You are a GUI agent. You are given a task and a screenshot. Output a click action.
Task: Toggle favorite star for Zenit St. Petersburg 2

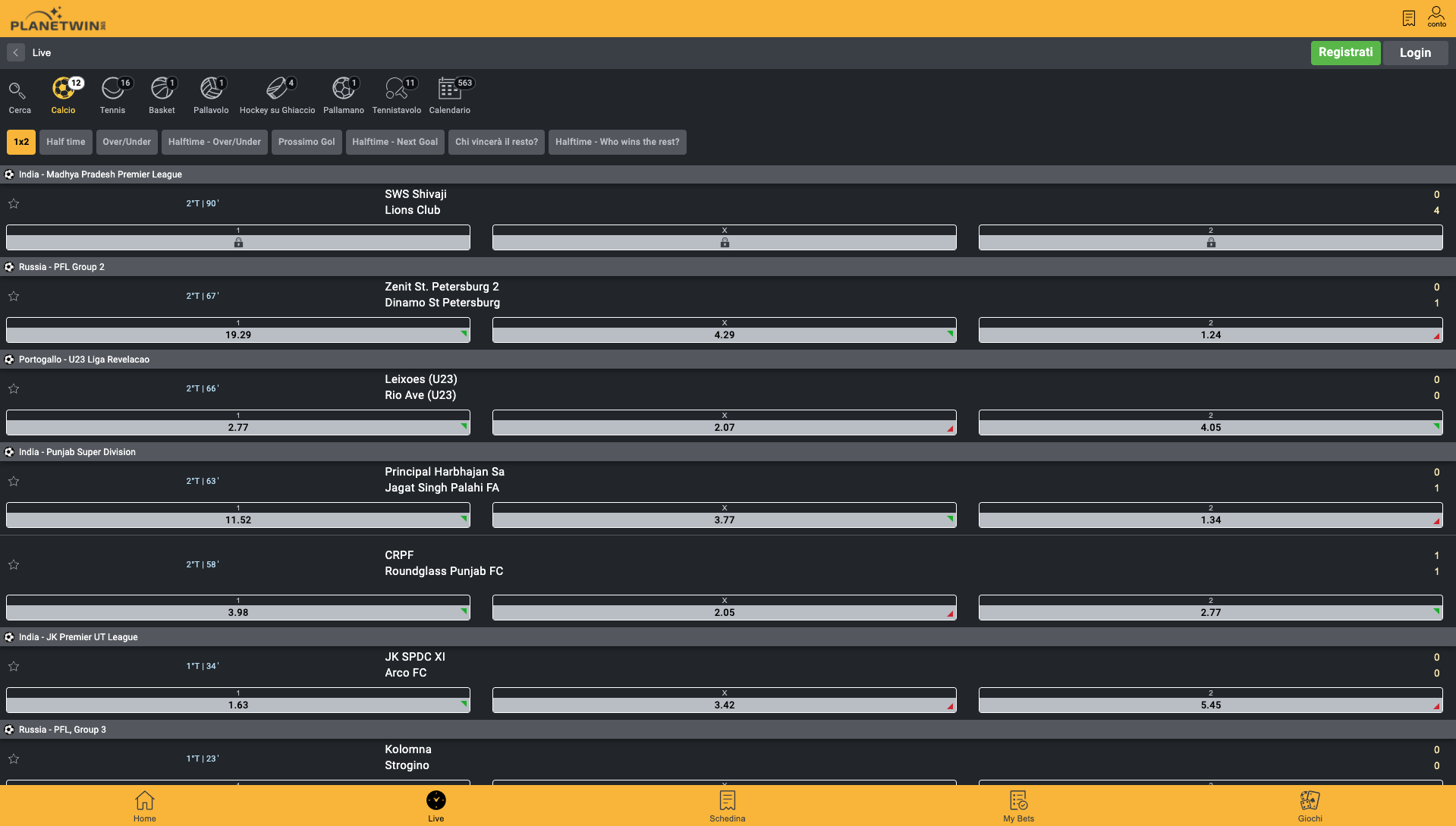(14, 296)
